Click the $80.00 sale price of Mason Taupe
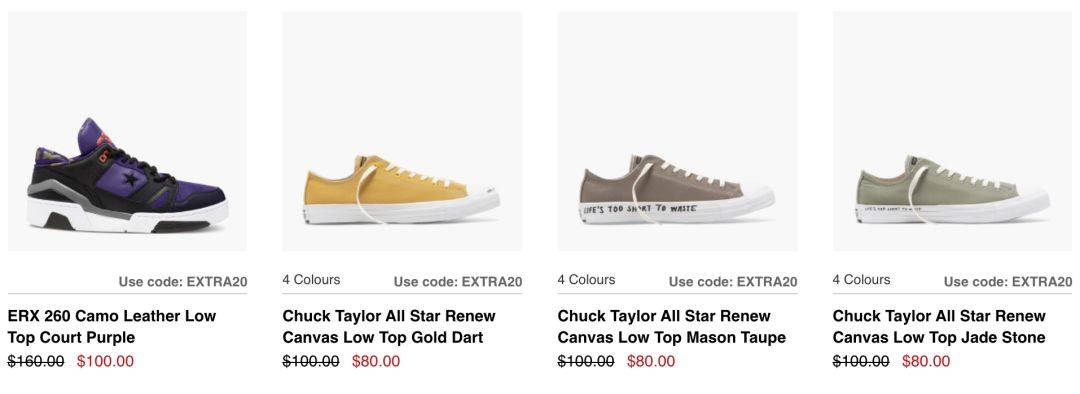Viewport: 1080px width, 394px height. pyautogui.click(x=651, y=362)
